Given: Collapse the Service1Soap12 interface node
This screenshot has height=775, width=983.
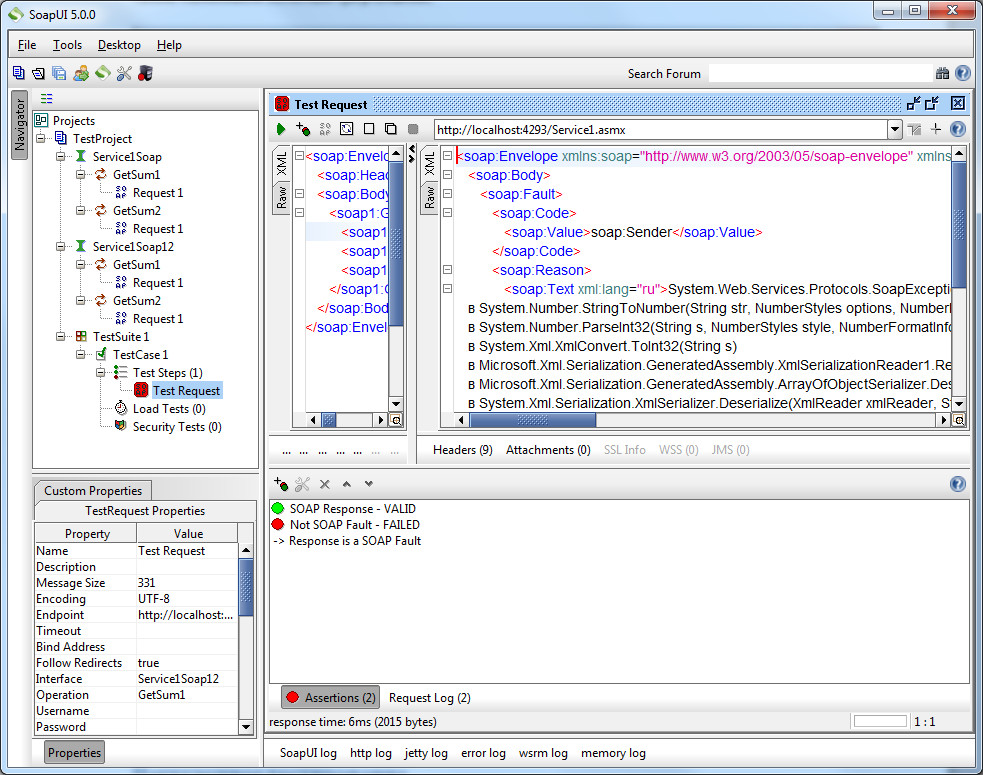Looking at the screenshot, I should coord(61,246).
